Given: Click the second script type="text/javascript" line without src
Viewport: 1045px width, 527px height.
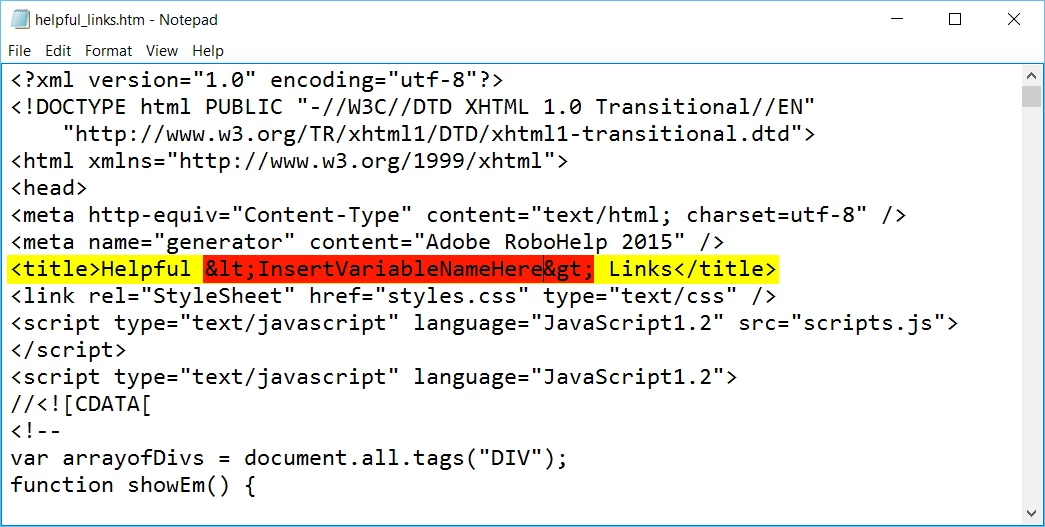Looking at the screenshot, I should click(x=374, y=377).
